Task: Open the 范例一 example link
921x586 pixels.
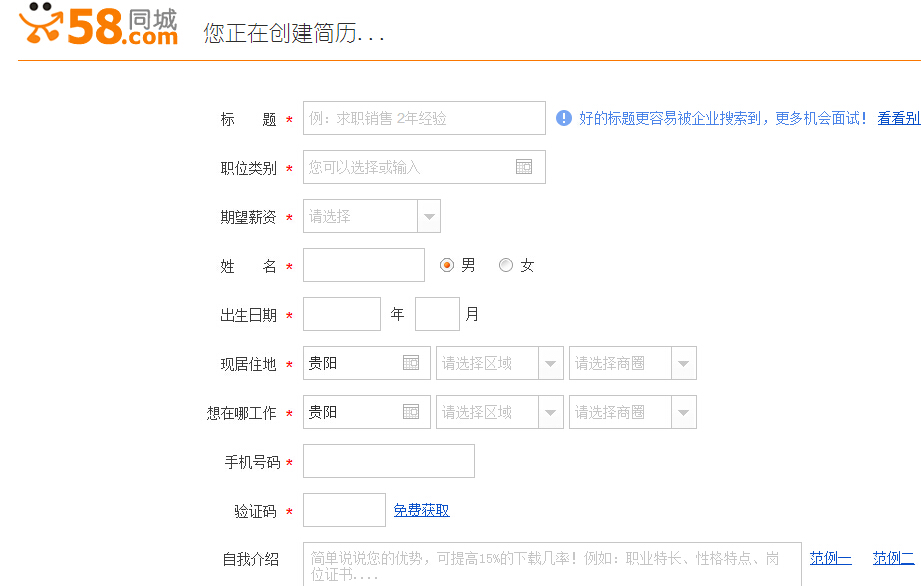Action: 829,557
